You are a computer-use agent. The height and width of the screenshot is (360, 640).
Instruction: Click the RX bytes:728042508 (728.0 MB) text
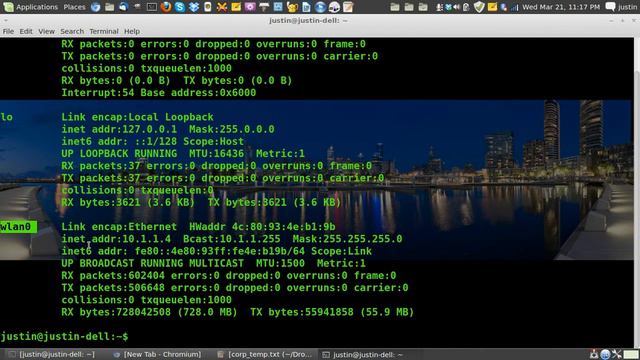click(x=149, y=312)
